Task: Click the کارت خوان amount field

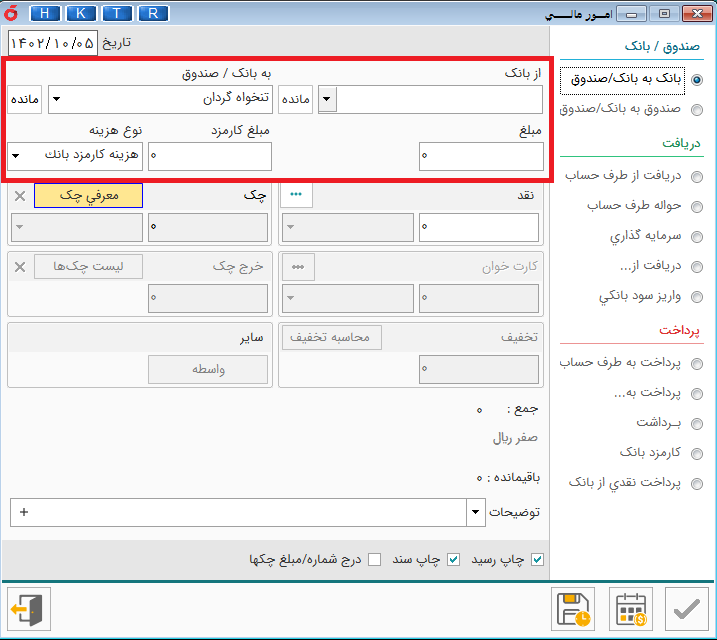Action: (479, 298)
